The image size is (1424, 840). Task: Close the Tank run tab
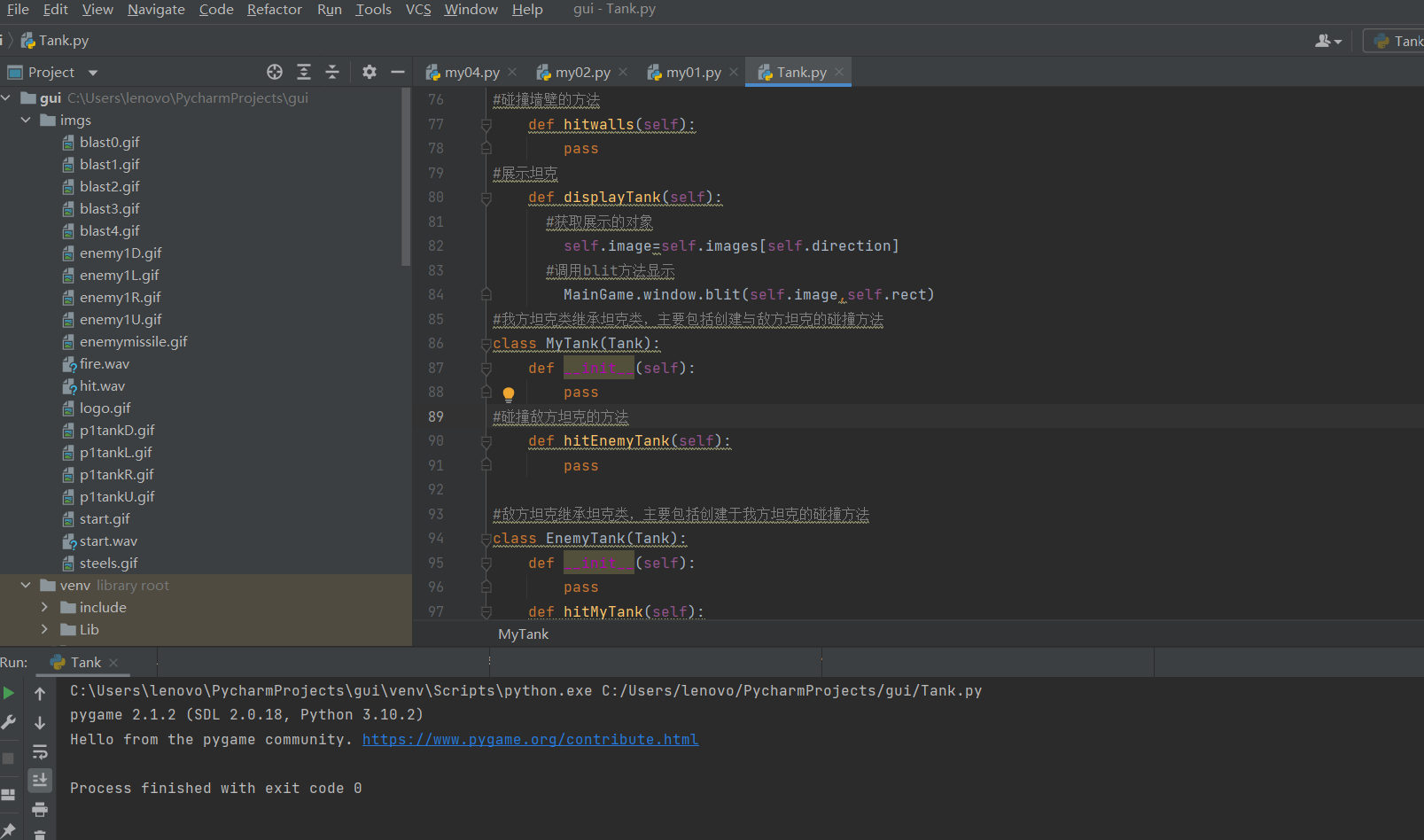(x=113, y=663)
